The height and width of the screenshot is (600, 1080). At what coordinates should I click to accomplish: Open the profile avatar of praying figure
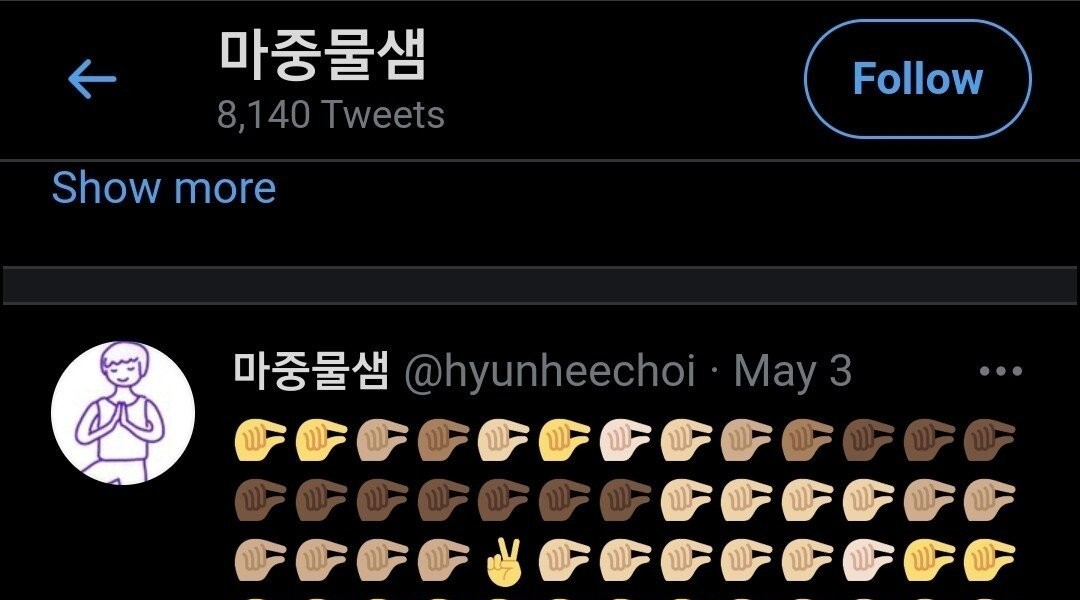[123, 413]
